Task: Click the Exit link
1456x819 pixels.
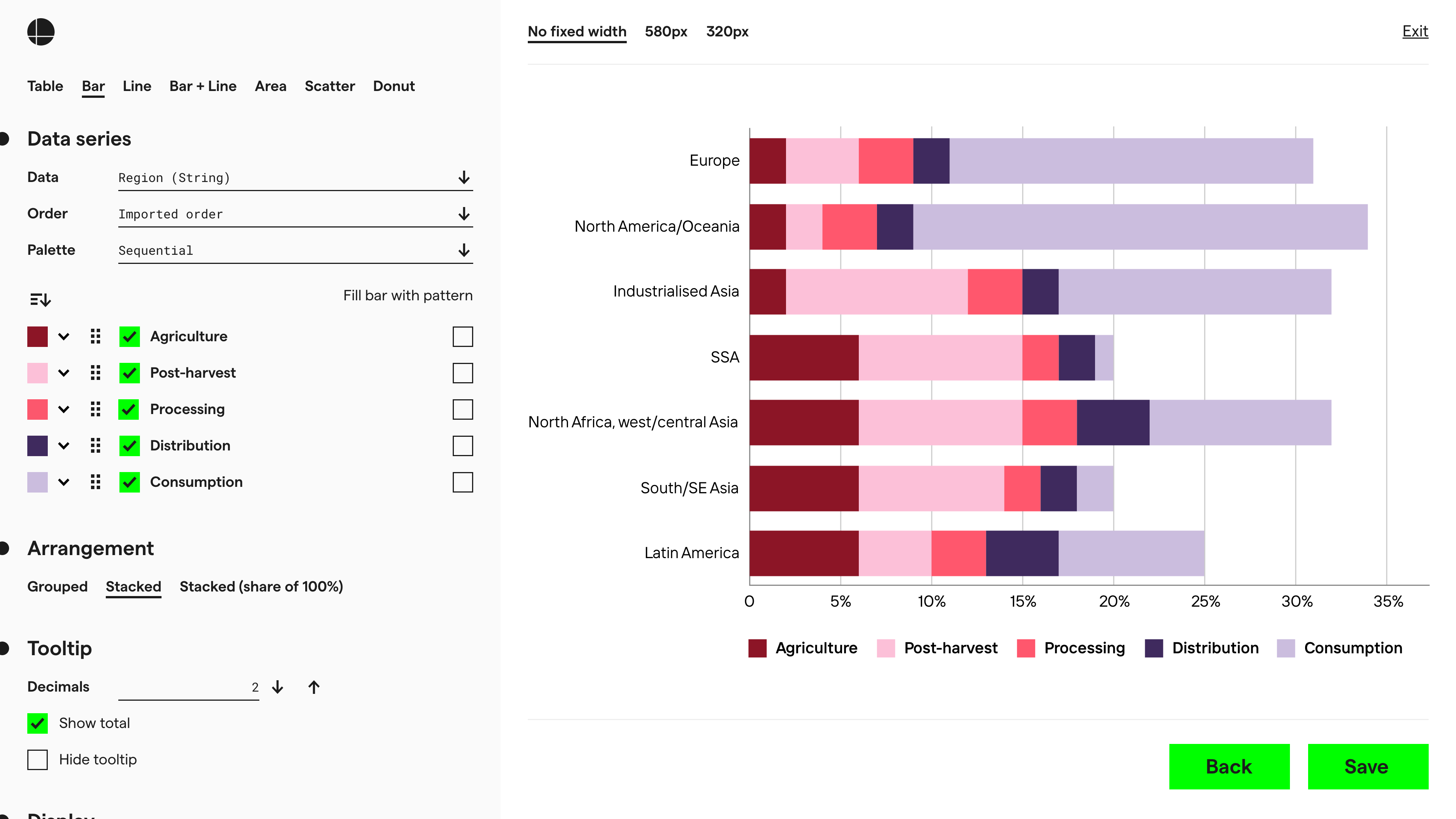Action: (1415, 31)
